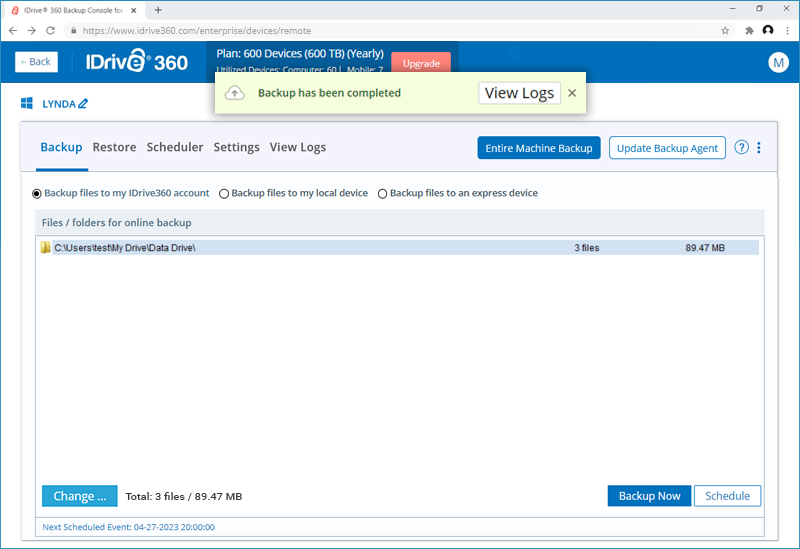Open the View Logs tab
800x549 pixels.
[x=297, y=147]
